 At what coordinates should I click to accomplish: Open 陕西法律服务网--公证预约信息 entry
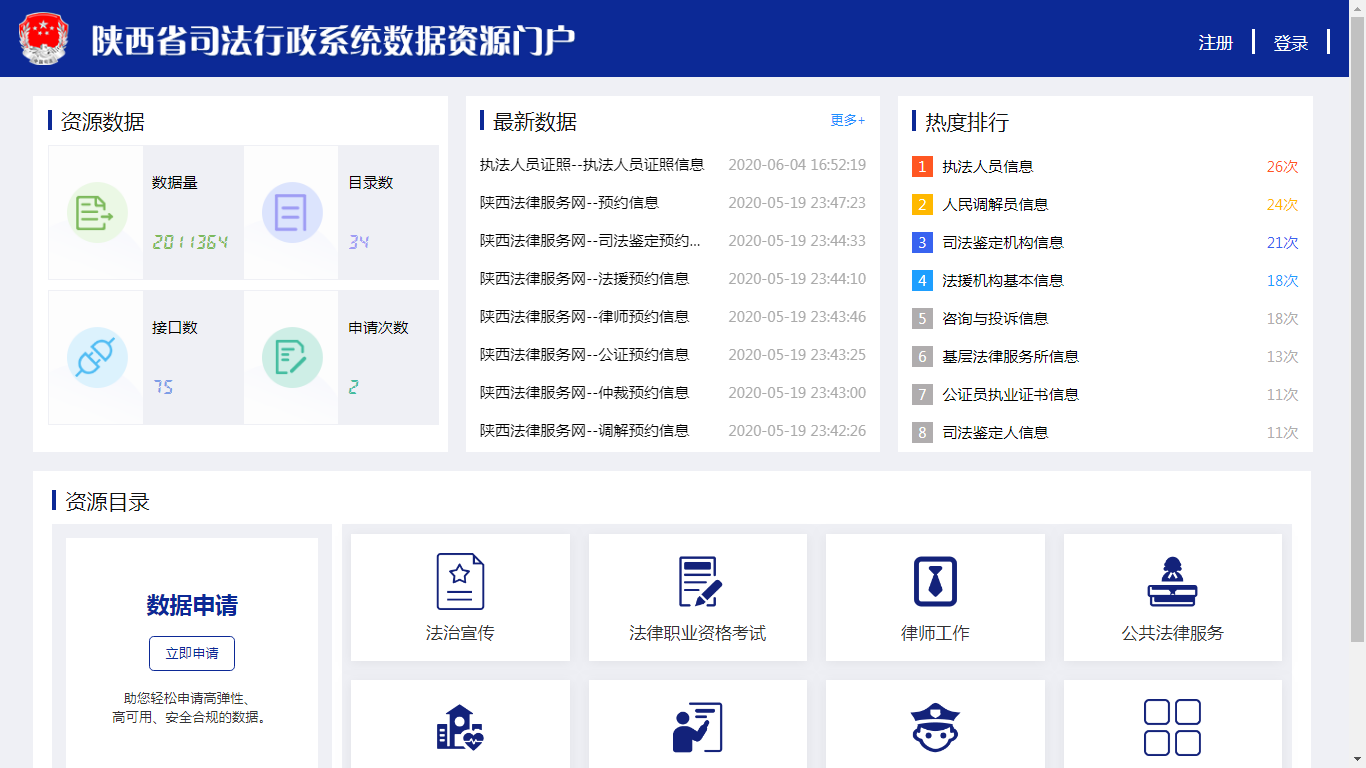pos(584,355)
